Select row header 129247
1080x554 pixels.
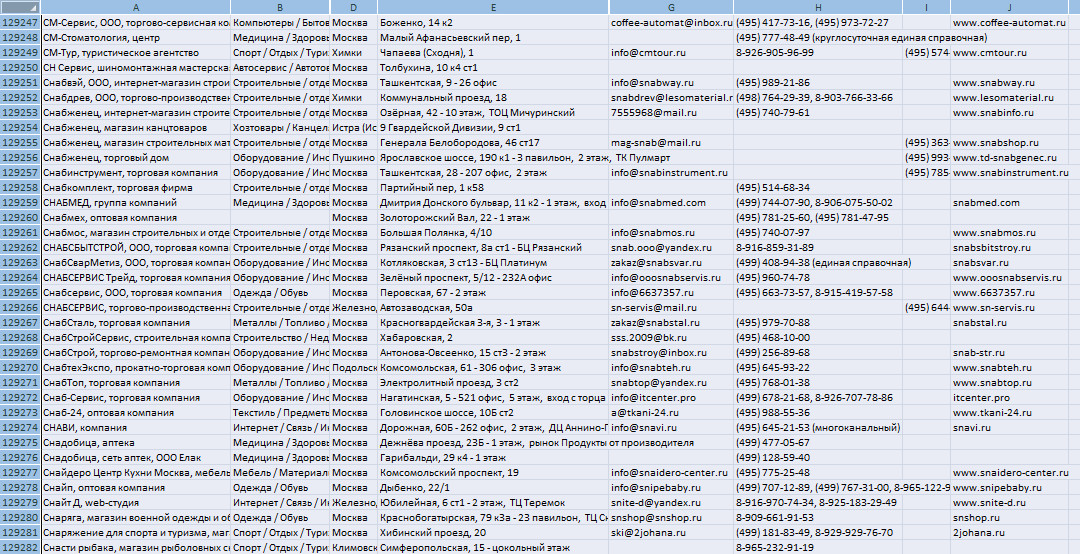(x=20, y=23)
